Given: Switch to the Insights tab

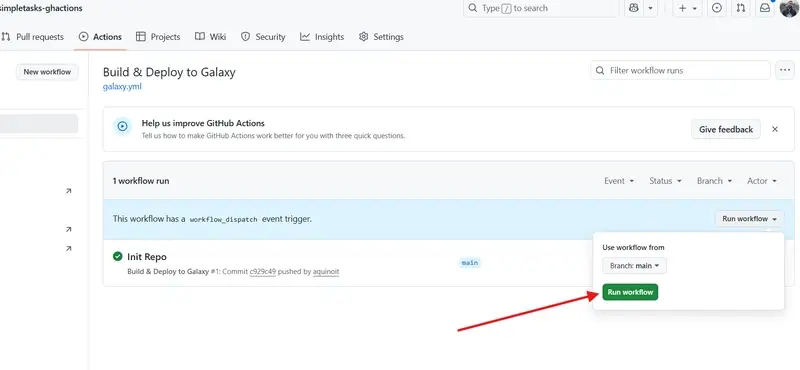Looking at the screenshot, I should point(322,37).
